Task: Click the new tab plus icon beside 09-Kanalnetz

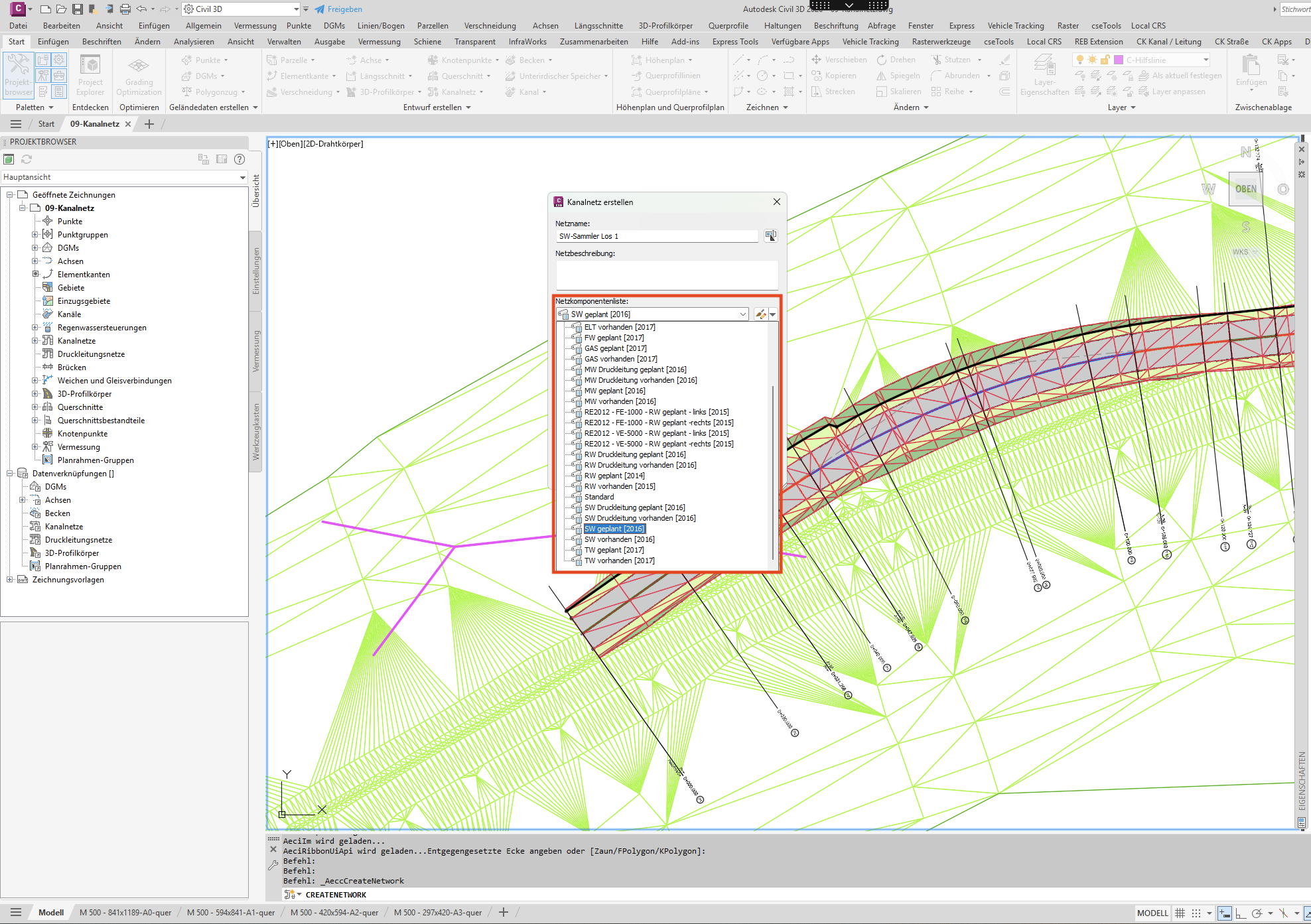Action: pyautogui.click(x=149, y=124)
